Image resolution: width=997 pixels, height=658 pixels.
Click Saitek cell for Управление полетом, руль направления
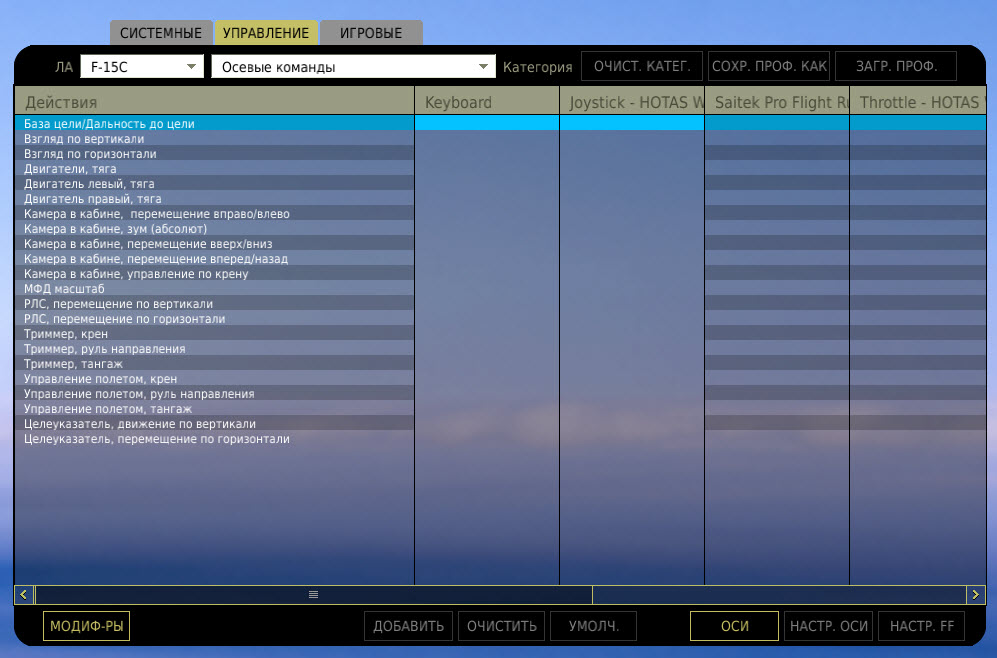[x=777, y=394]
